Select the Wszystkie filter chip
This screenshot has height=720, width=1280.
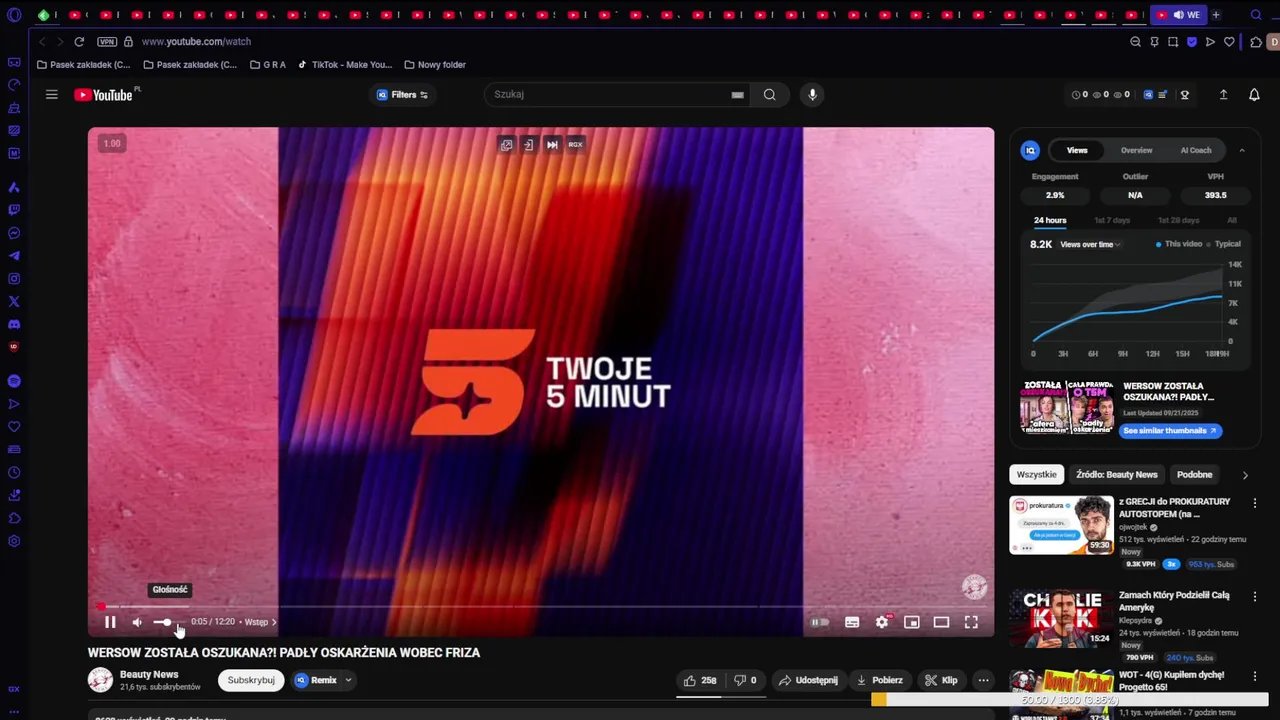(1036, 475)
